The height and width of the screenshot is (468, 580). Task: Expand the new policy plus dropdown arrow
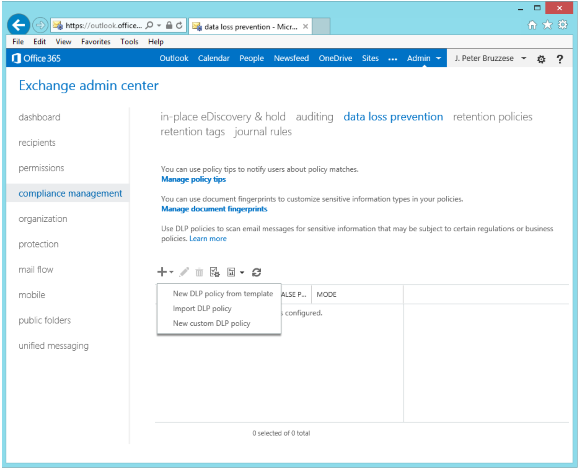coord(171,272)
